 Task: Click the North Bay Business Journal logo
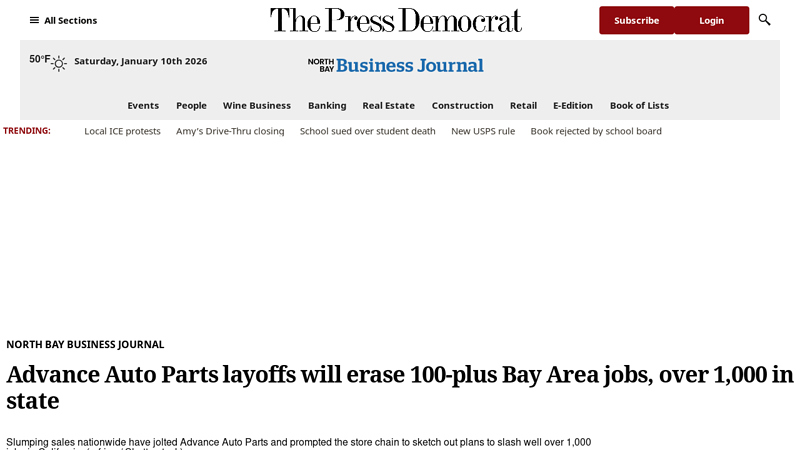tap(395, 65)
